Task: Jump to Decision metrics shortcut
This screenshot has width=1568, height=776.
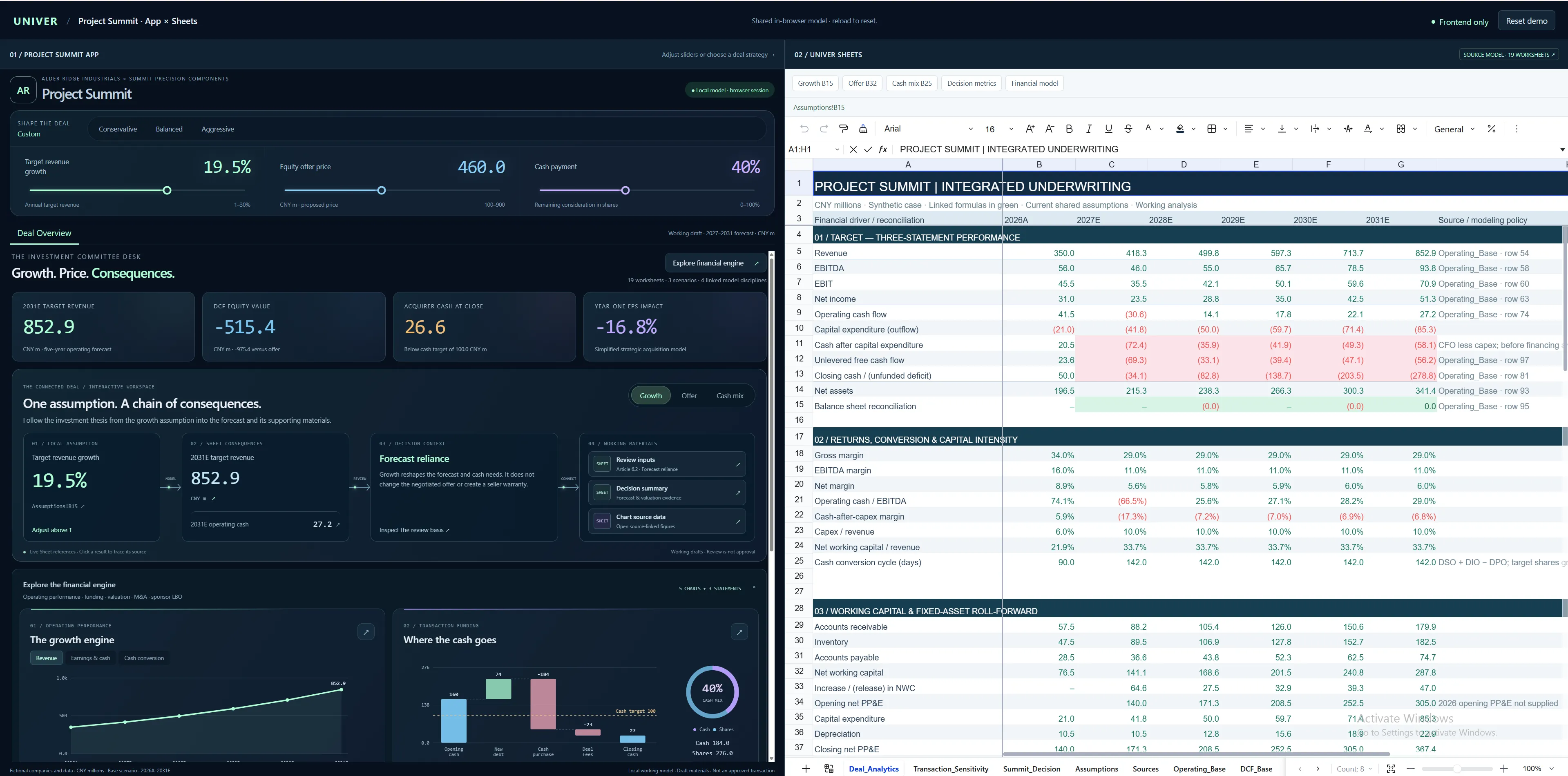Action: pyautogui.click(x=972, y=83)
